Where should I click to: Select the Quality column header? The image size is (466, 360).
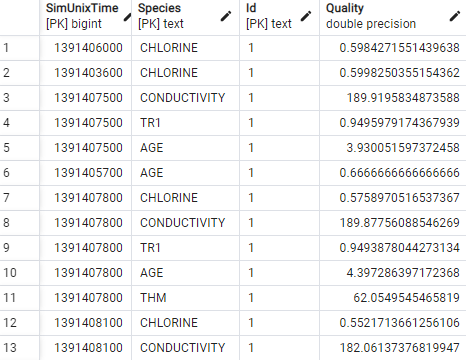[393, 17]
